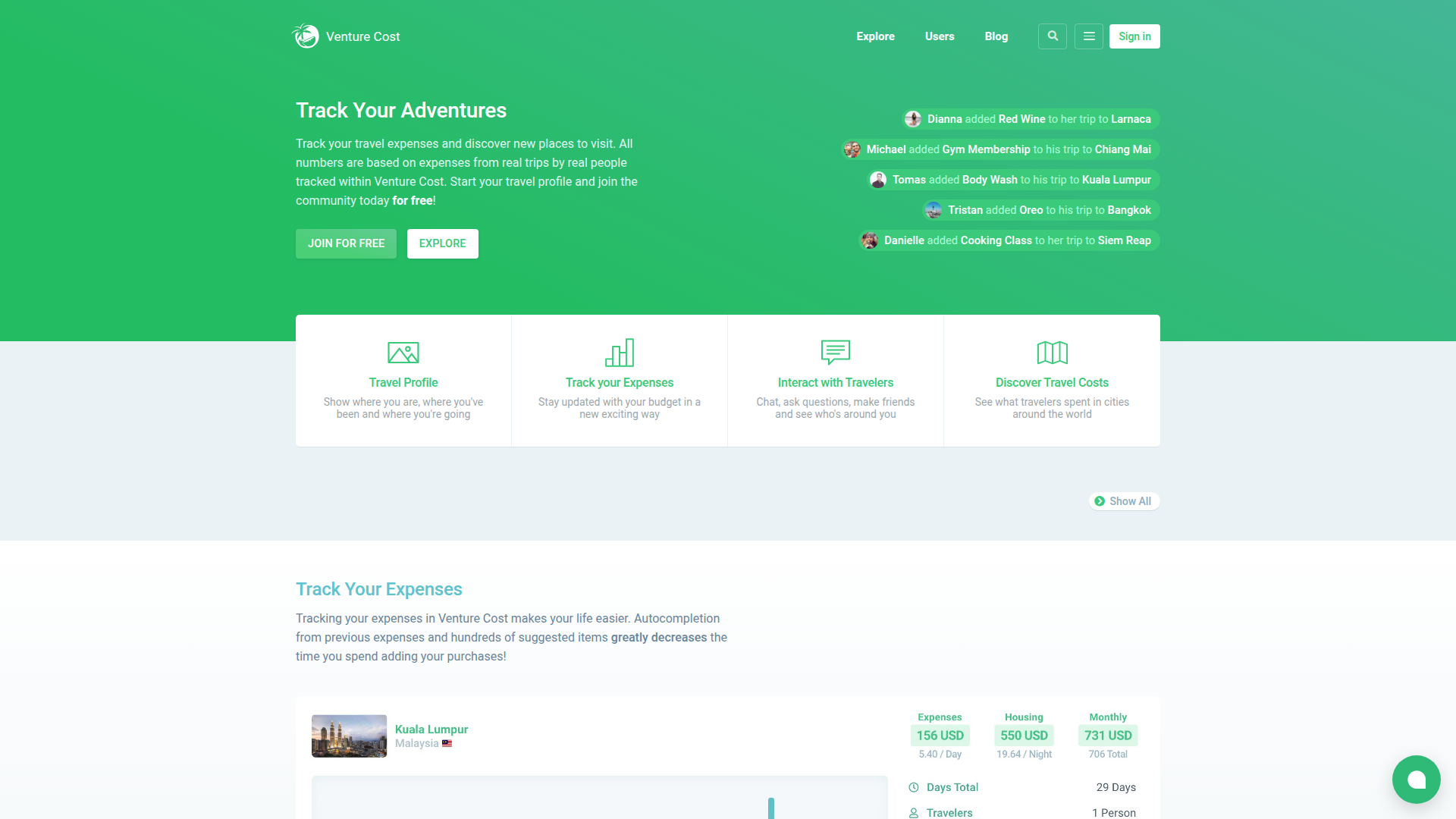Click the Discover Travel Costs heading
1456x819 pixels.
click(x=1053, y=383)
